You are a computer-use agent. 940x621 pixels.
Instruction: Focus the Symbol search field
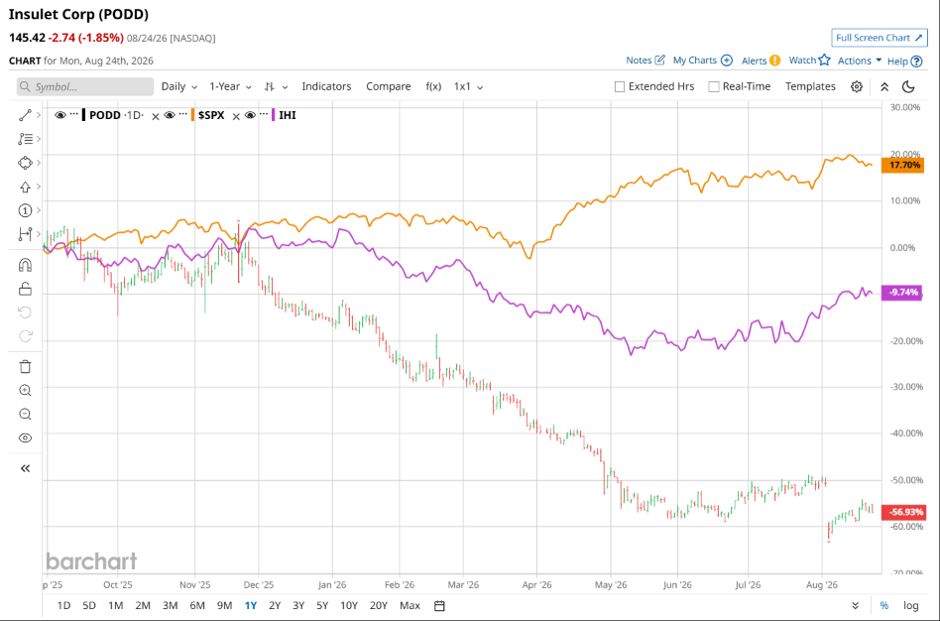pos(85,87)
